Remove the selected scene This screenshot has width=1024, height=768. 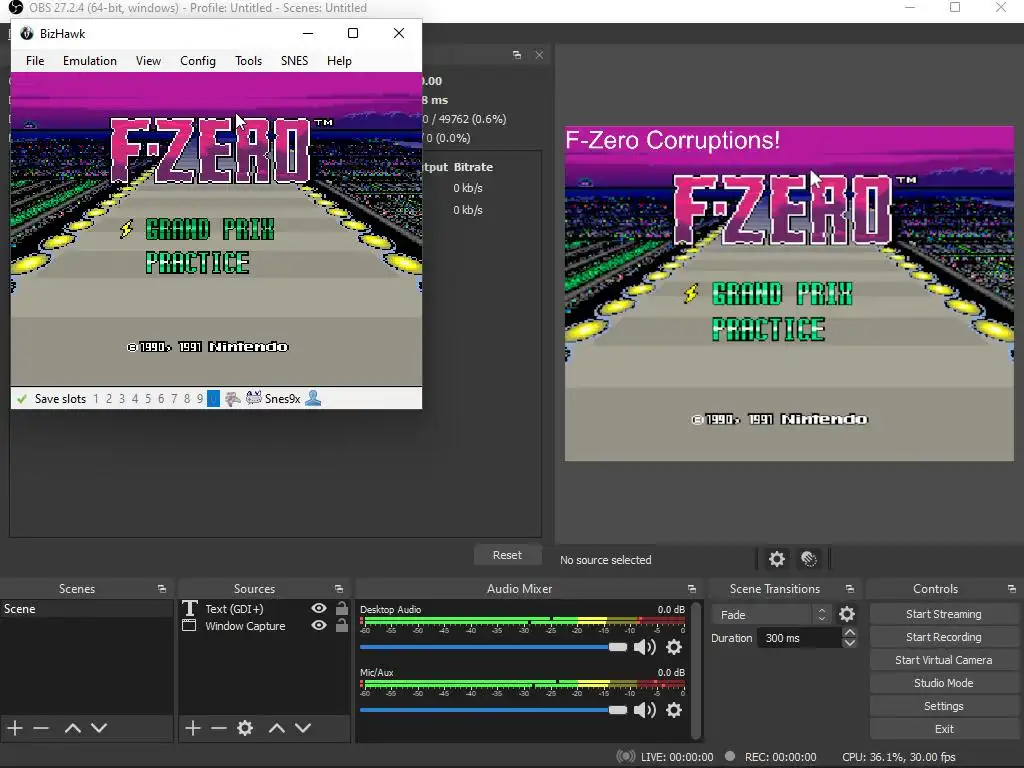pyautogui.click(x=41, y=728)
